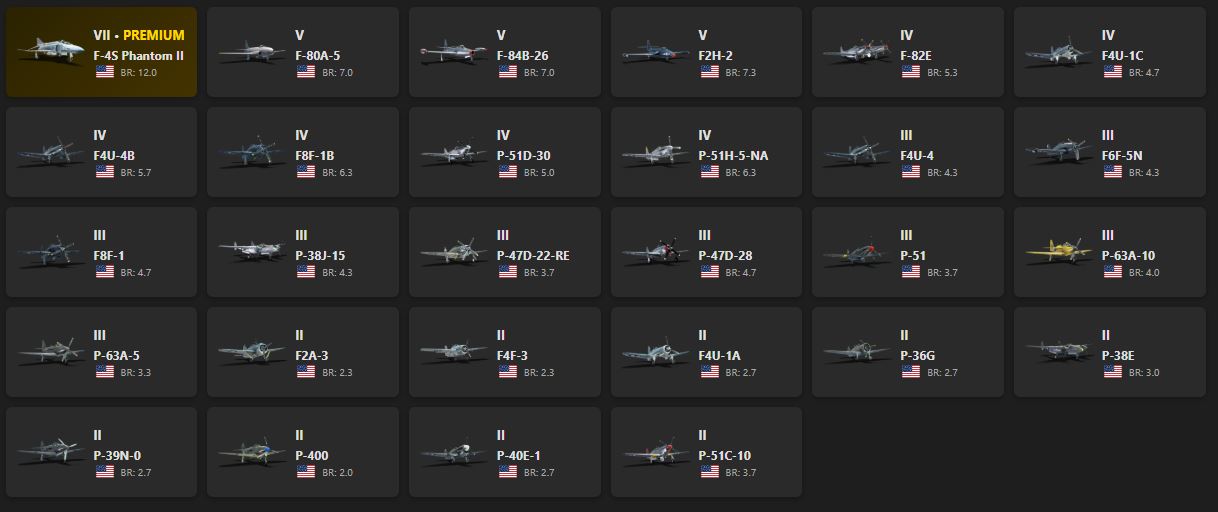Screen dimensions: 1218x512
Task: Open the F-4S Phantom II premium card
Action: point(102,52)
